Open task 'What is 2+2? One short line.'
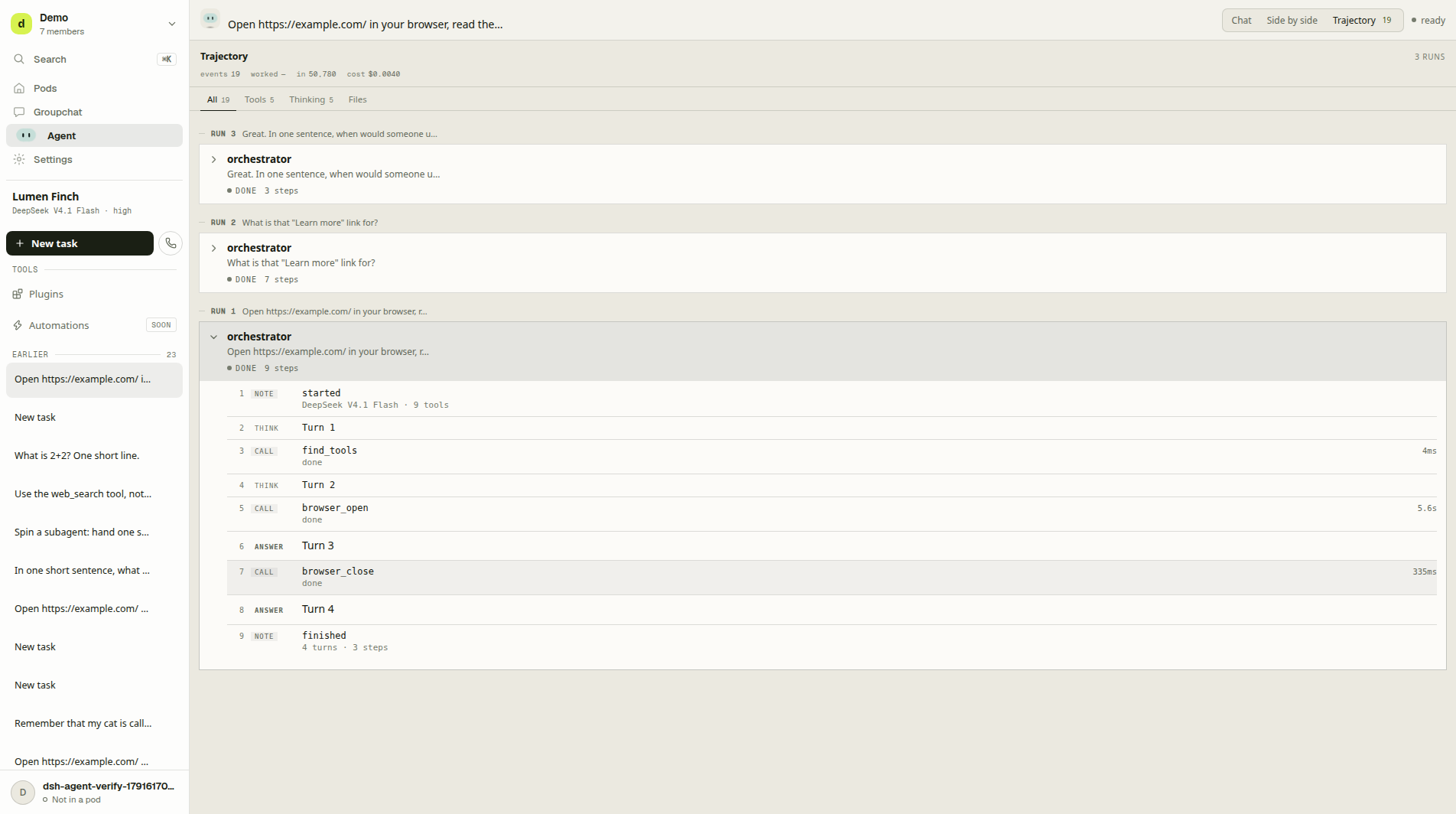The height and width of the screenshot is (814, 1456). (x=94, y=455)
